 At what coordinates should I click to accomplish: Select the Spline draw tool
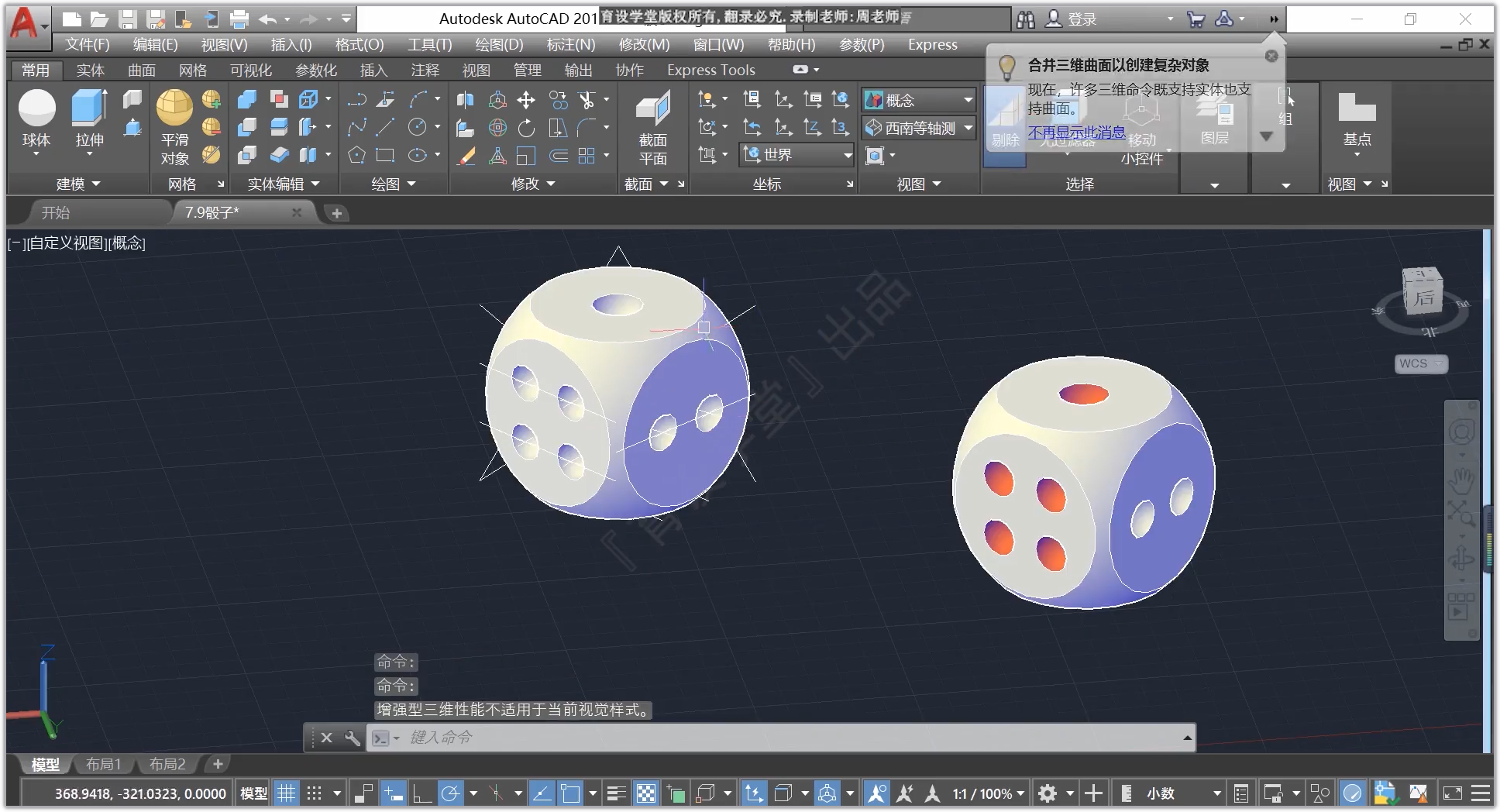[356, 127]
